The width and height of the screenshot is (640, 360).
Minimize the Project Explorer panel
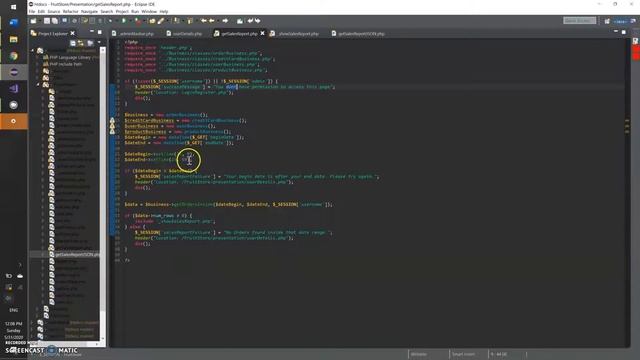pyautogui.click(x=92, y=32)
